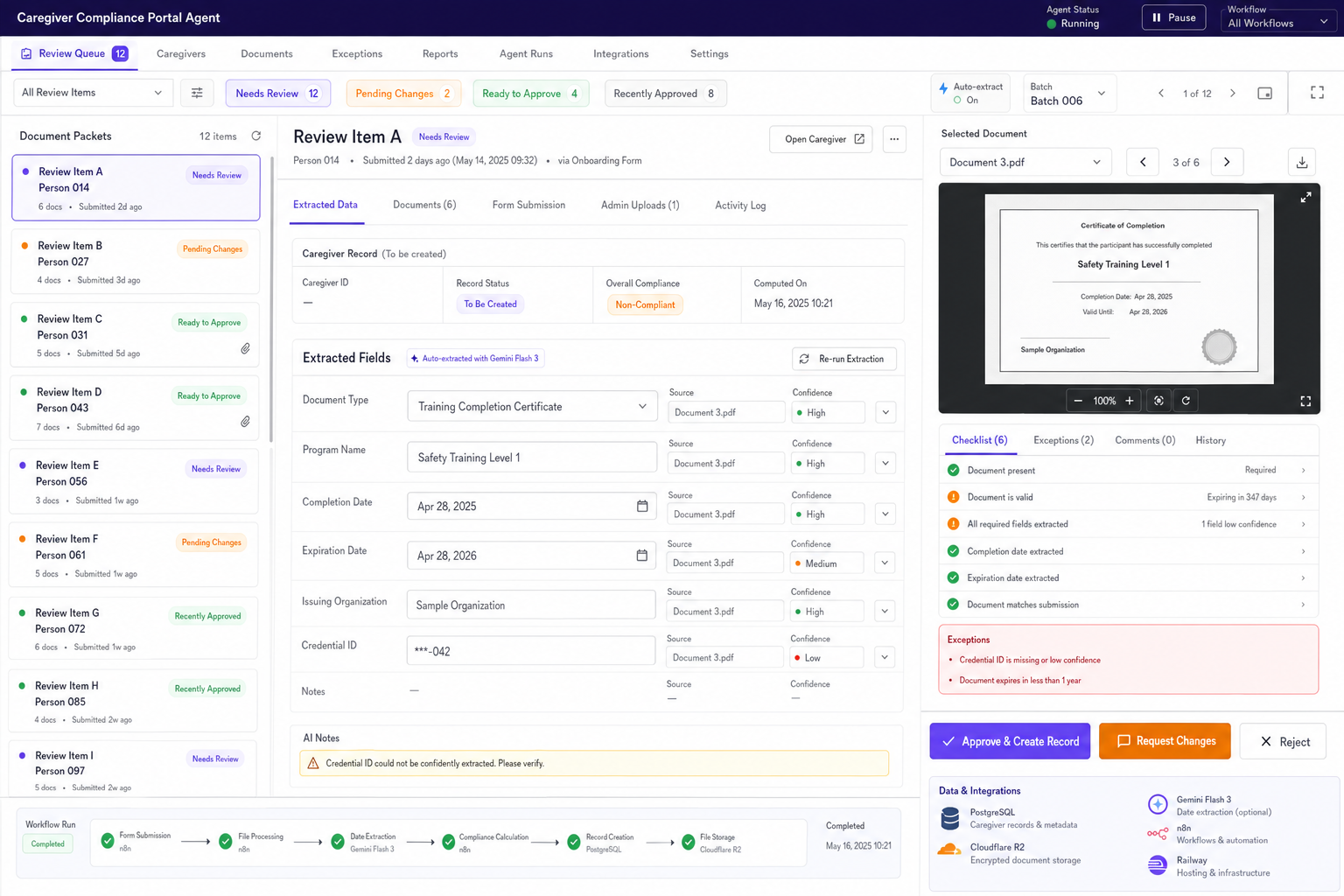Open the filter settings sliders icon
Screen dimensions: 1344x896
(x=197, y=93)
